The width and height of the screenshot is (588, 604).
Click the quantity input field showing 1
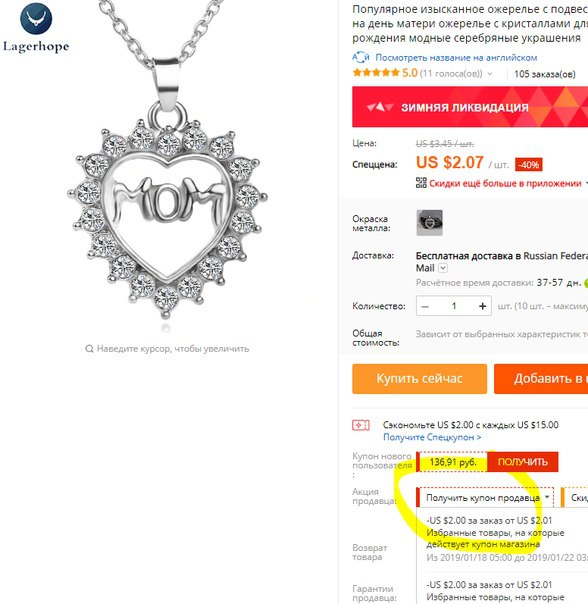pyautogui.click(x=454, y=306)
